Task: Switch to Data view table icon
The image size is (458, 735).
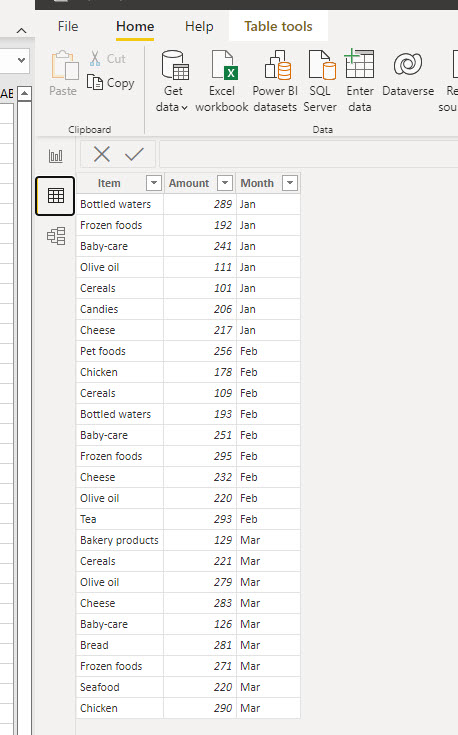Action: pos(56,195)
